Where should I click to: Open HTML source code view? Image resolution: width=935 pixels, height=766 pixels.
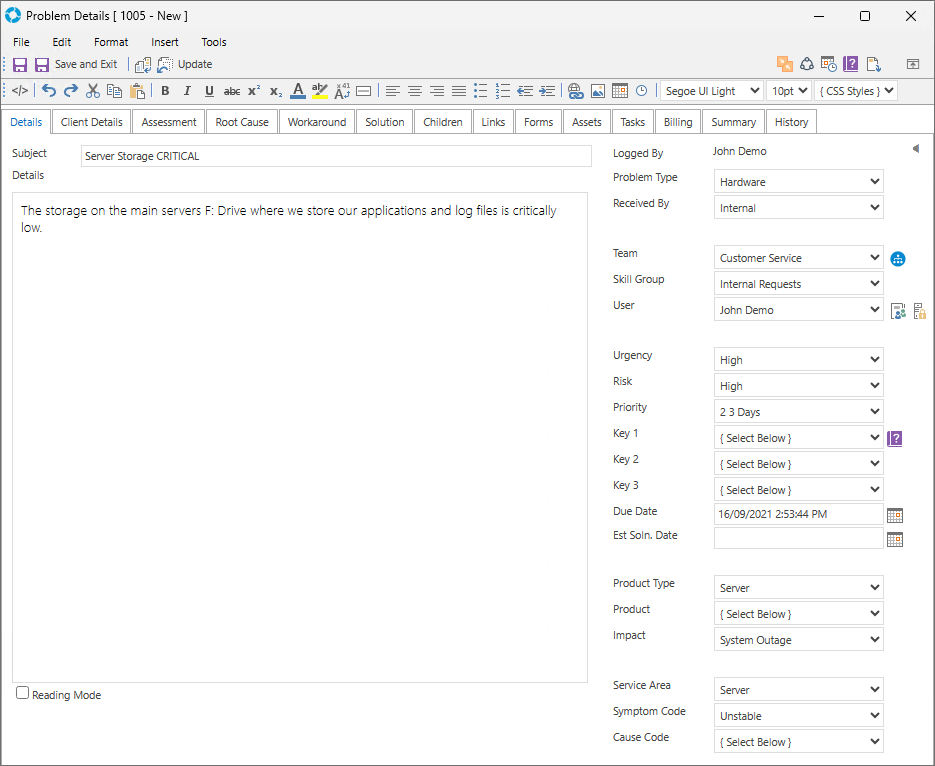click(20, 91)
